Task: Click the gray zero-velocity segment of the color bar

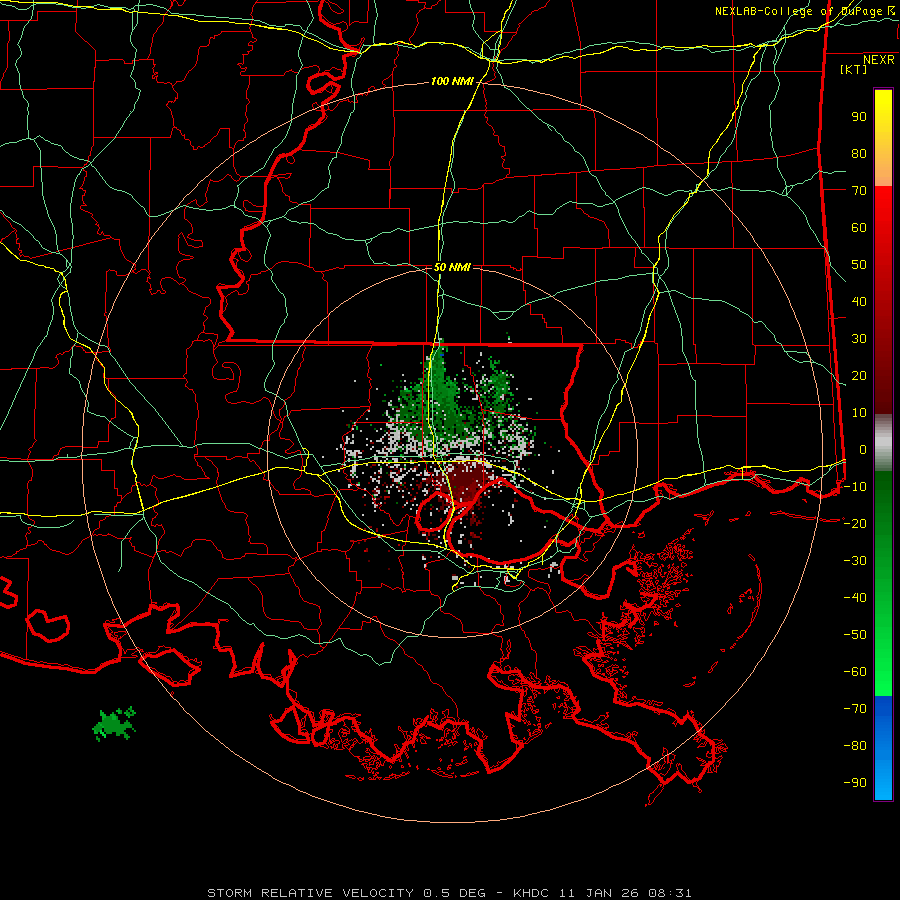Action: point(883,443)
